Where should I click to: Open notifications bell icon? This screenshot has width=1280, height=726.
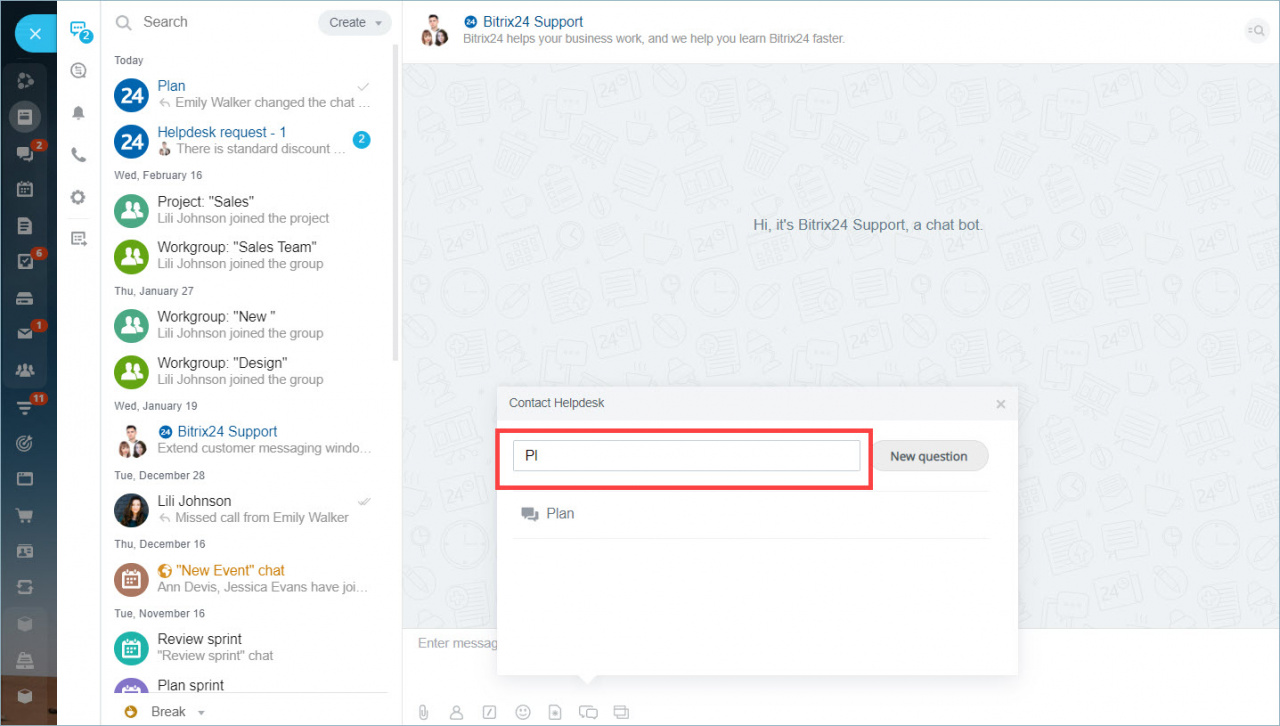tap(79, 113)
